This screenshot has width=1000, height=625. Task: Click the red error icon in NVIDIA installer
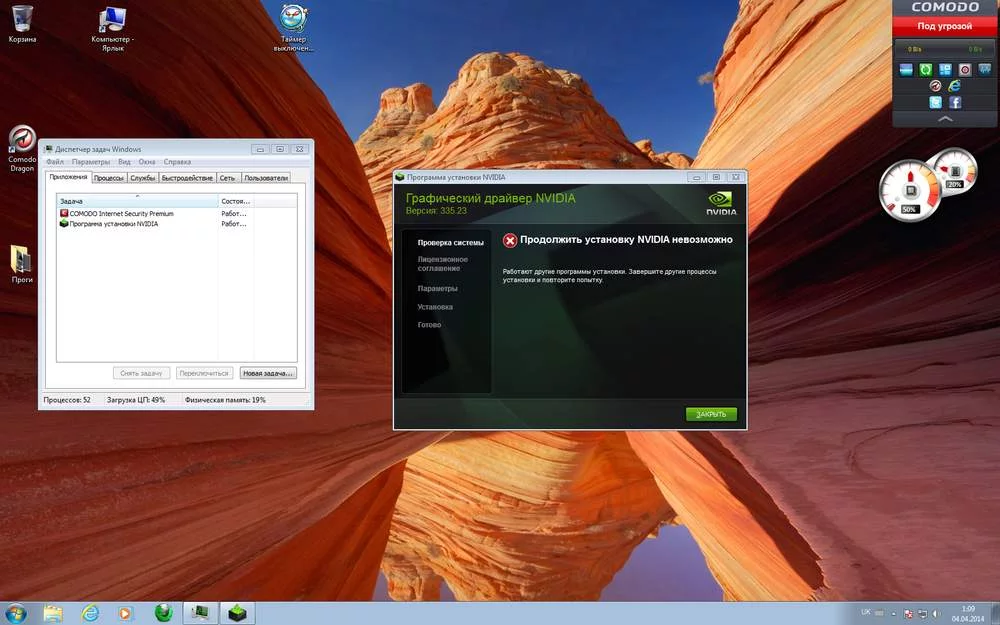(x=510, y=240)
